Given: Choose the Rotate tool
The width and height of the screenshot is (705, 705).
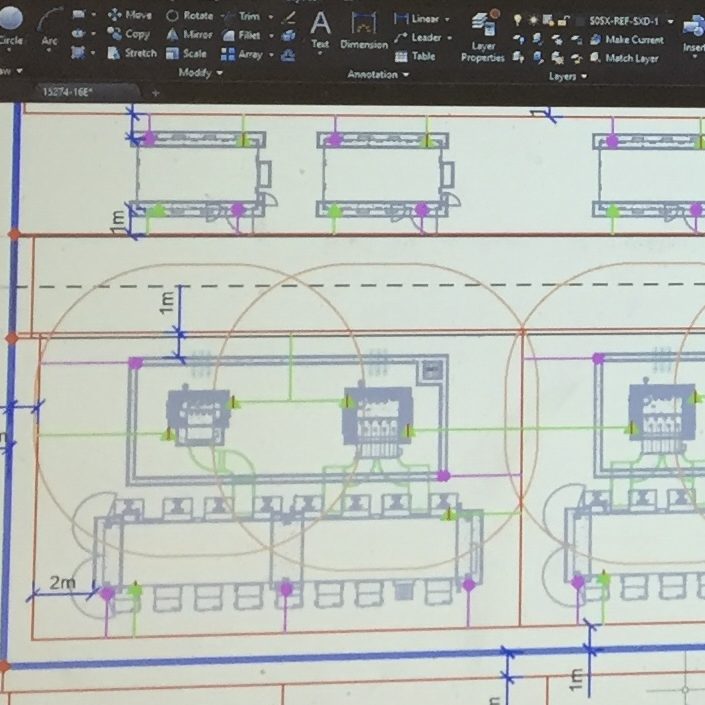Looking at the screenshot, I should click(189, 15).
